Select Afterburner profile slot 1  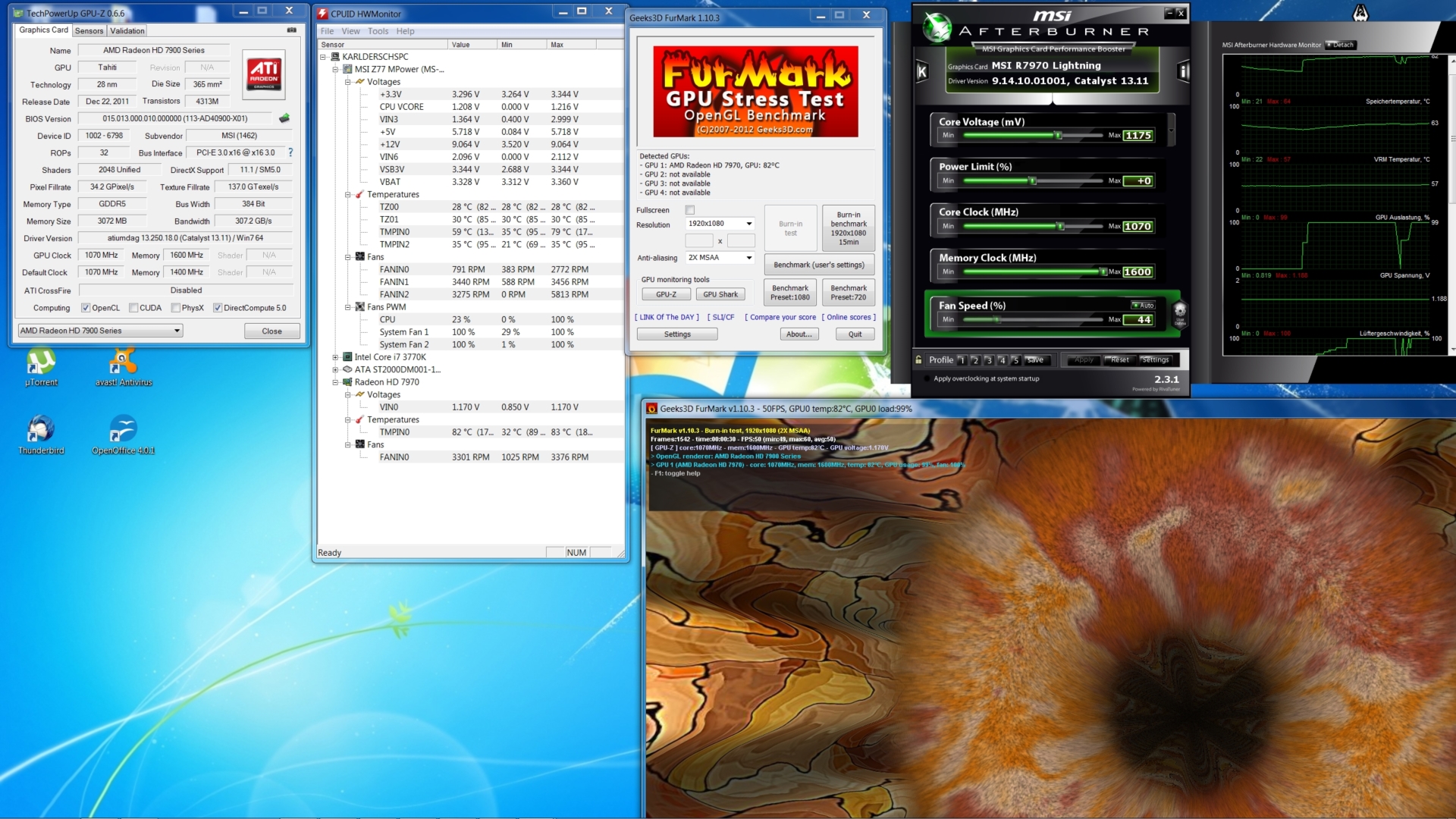click(x=962, y=360)
